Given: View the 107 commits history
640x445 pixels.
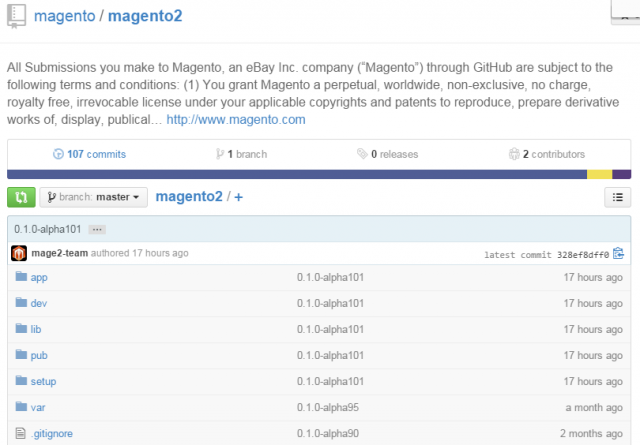Looking at the screenshot, I should [96, 154].
